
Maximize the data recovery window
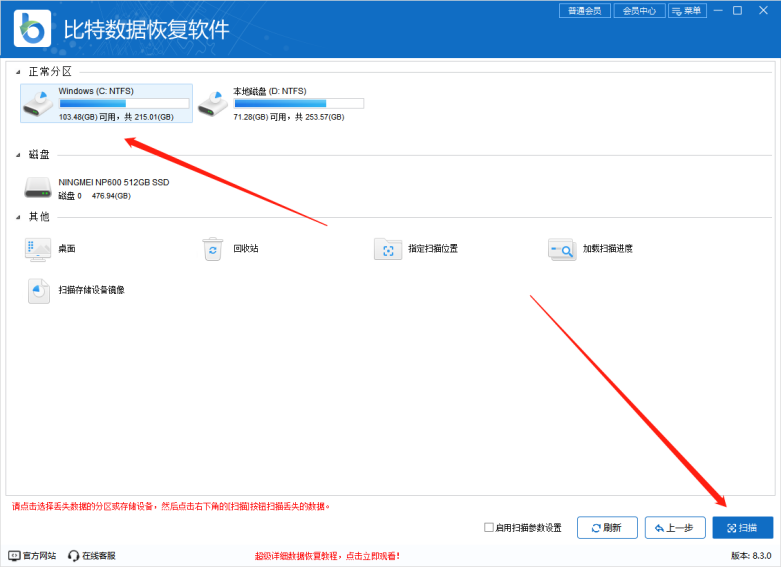point(738,10)
